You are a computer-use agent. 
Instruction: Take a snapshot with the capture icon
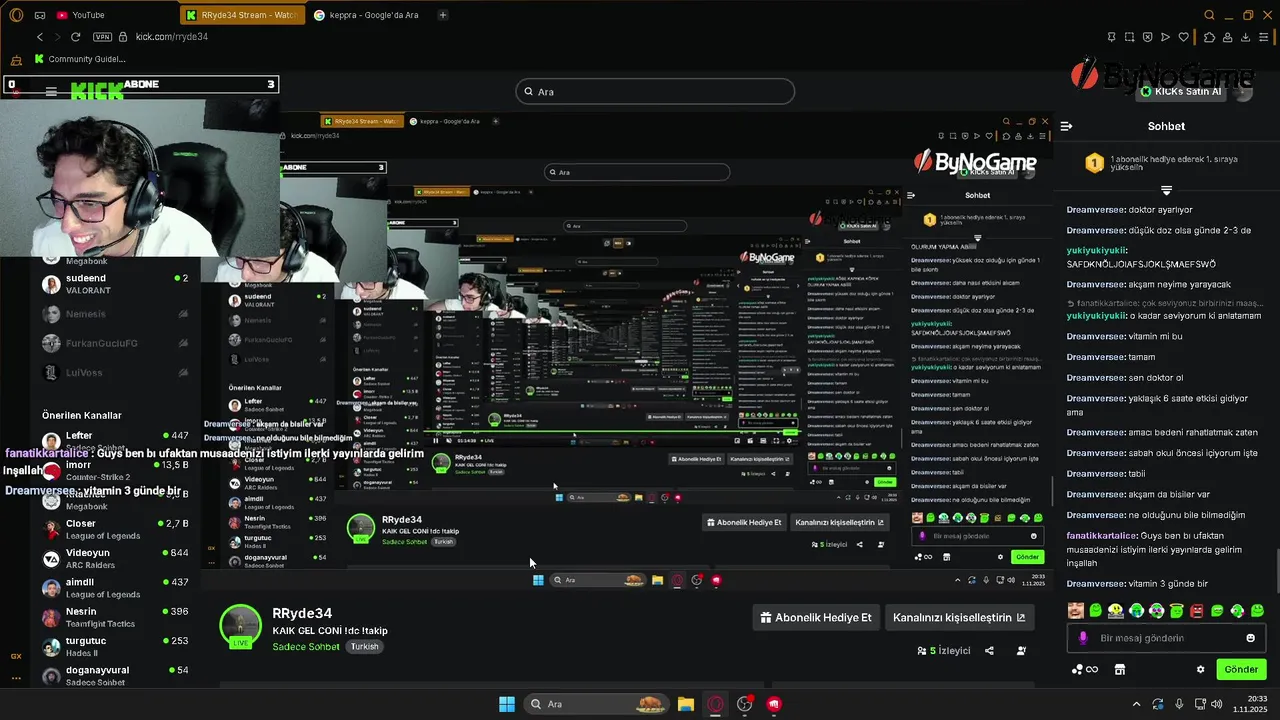point(1130,37)
